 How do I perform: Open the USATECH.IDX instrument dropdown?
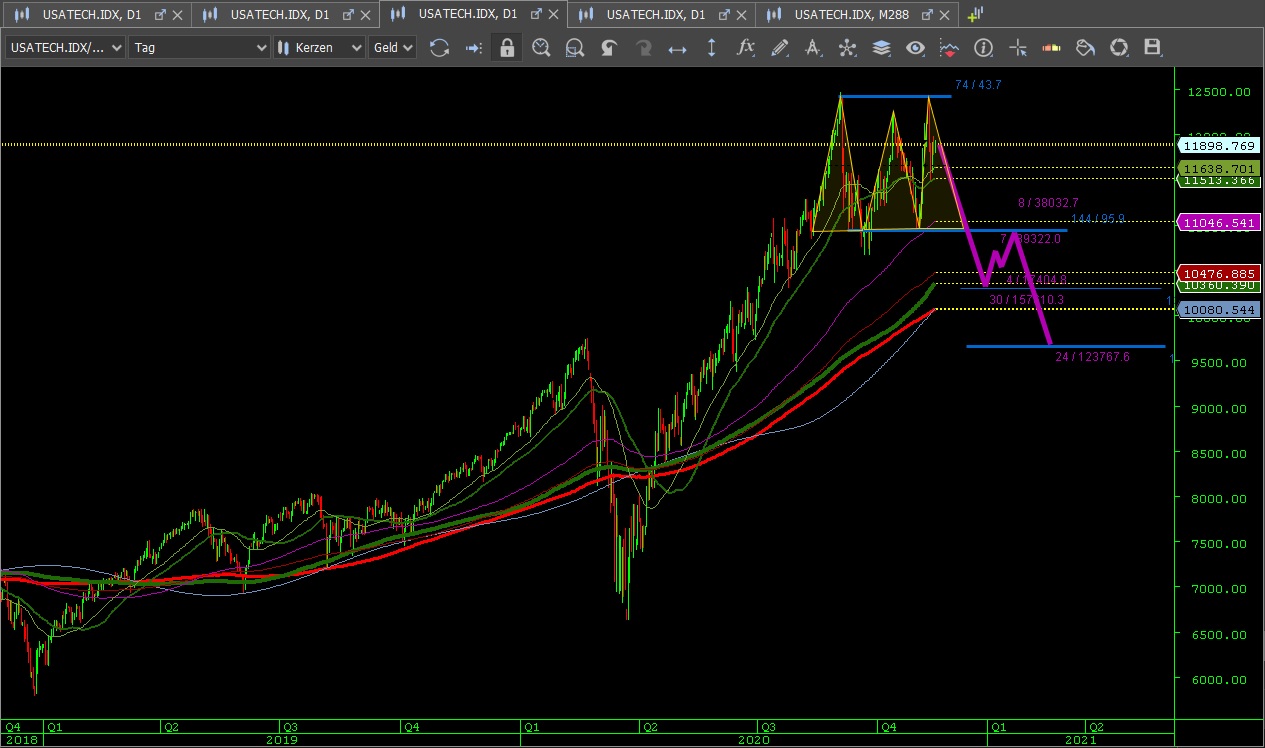click(66, 47)
